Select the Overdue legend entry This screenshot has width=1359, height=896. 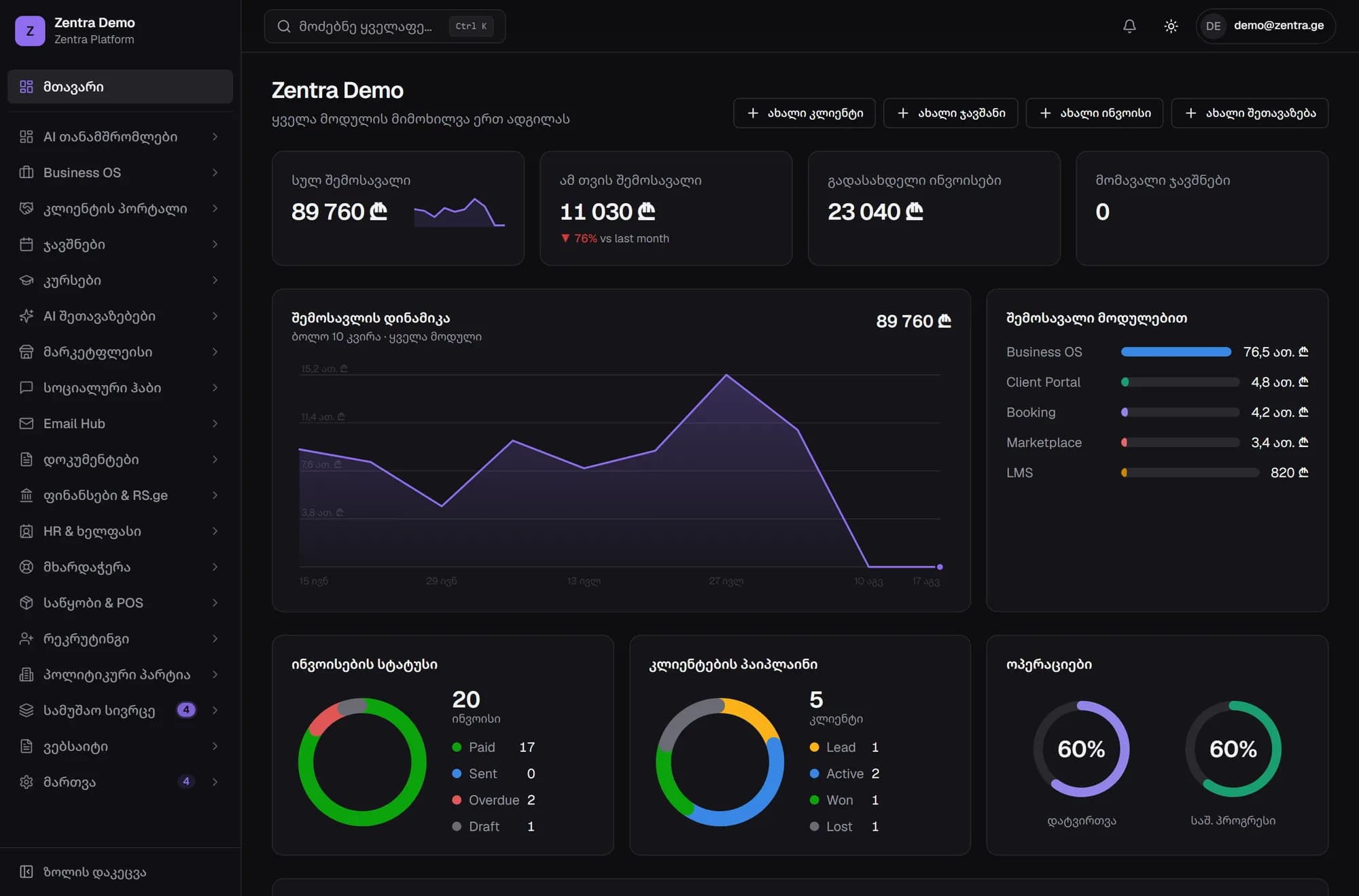[x=494, y=800]
